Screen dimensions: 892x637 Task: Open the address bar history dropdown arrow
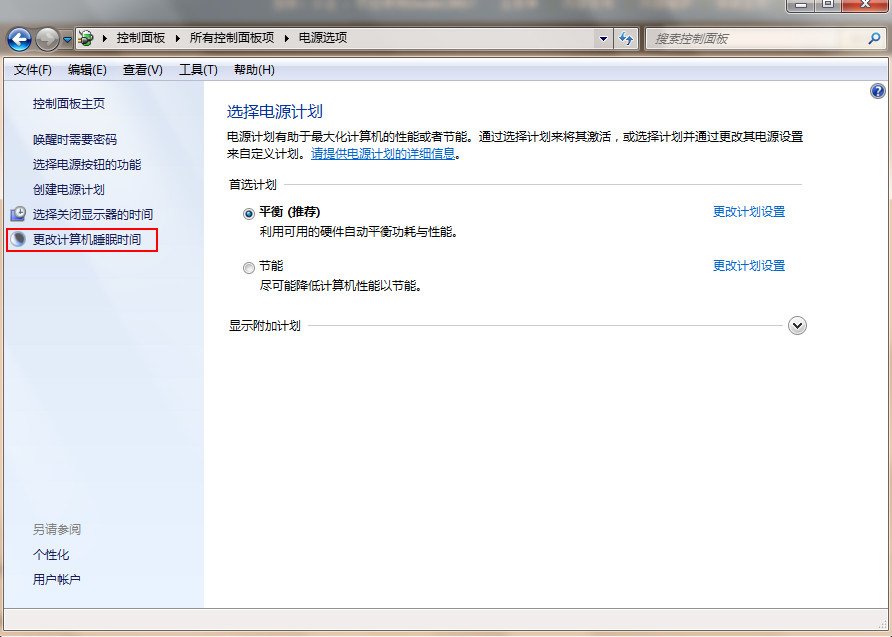point(603,39)
